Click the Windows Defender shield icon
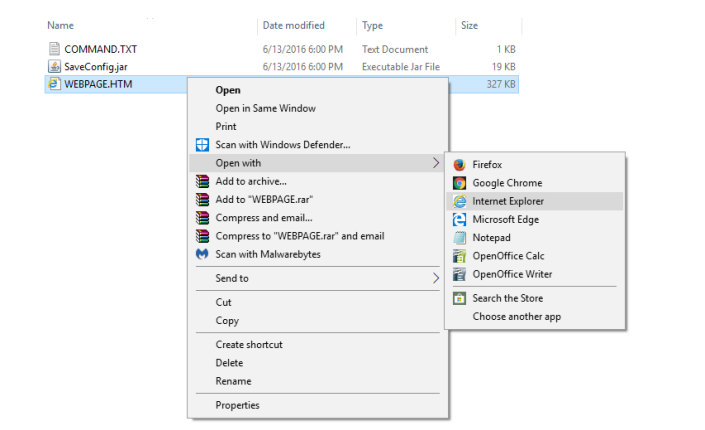Viewport: 705px width, 430px height. point(202,145)
